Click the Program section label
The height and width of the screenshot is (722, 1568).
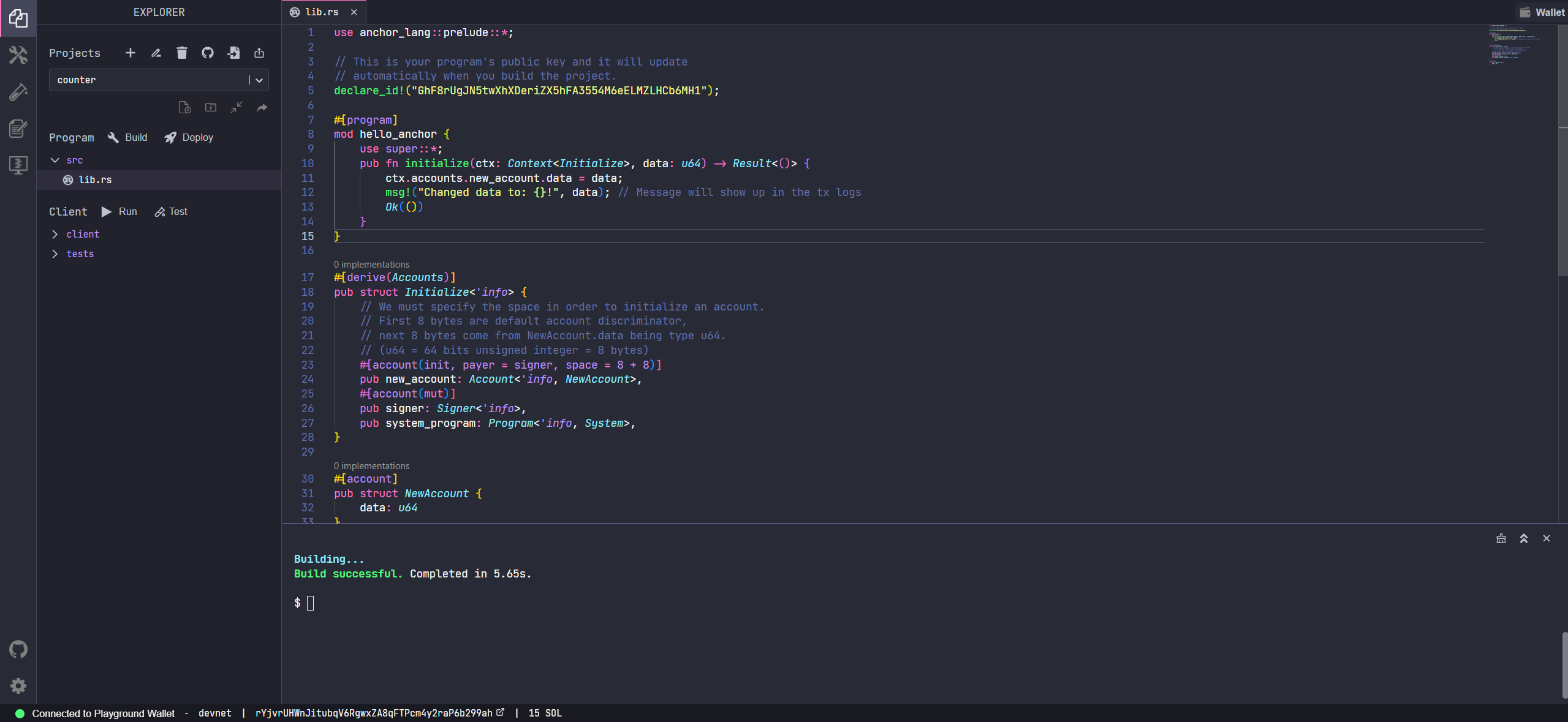tap(72, 138)
